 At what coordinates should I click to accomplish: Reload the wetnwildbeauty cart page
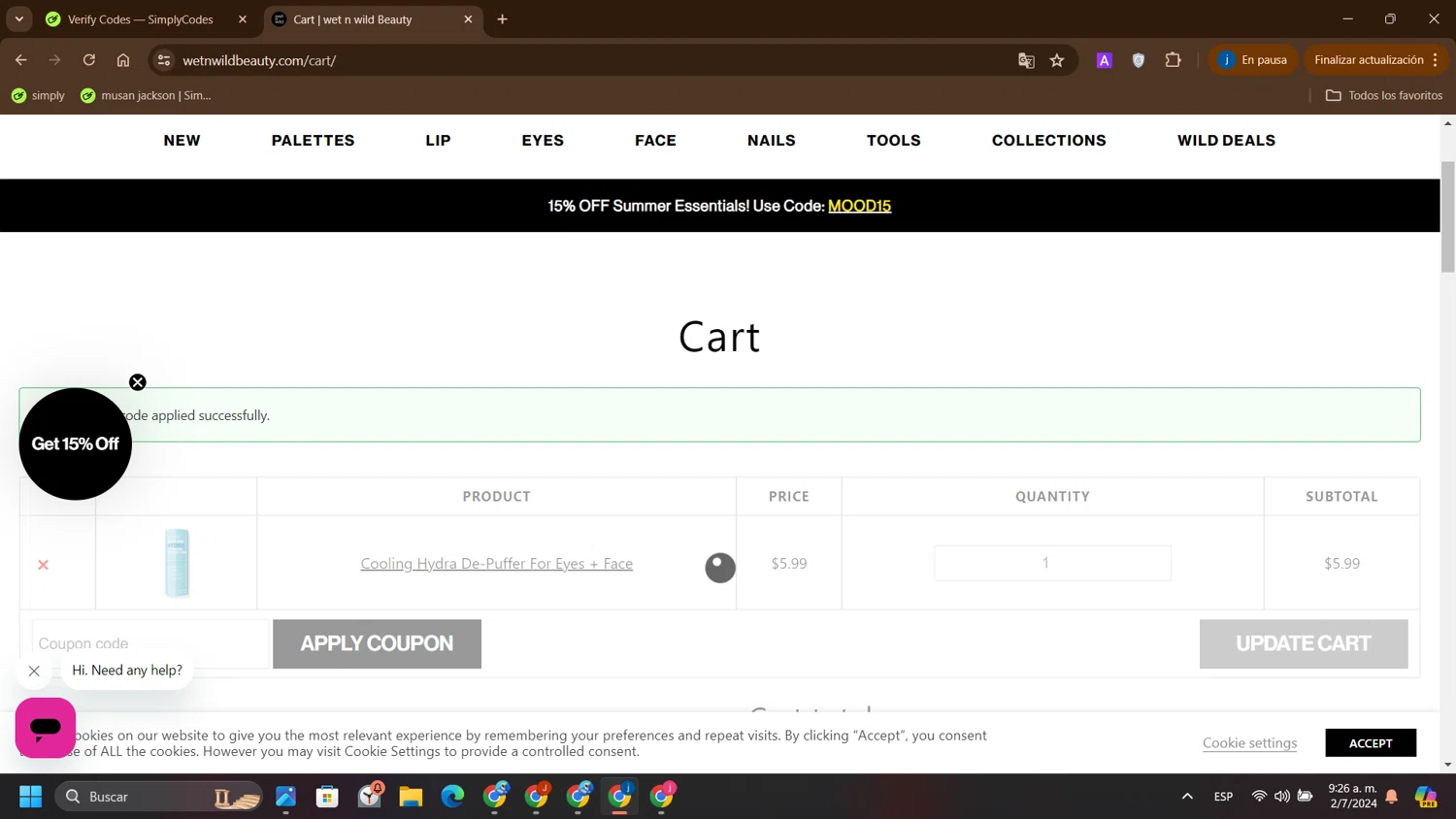89,60
